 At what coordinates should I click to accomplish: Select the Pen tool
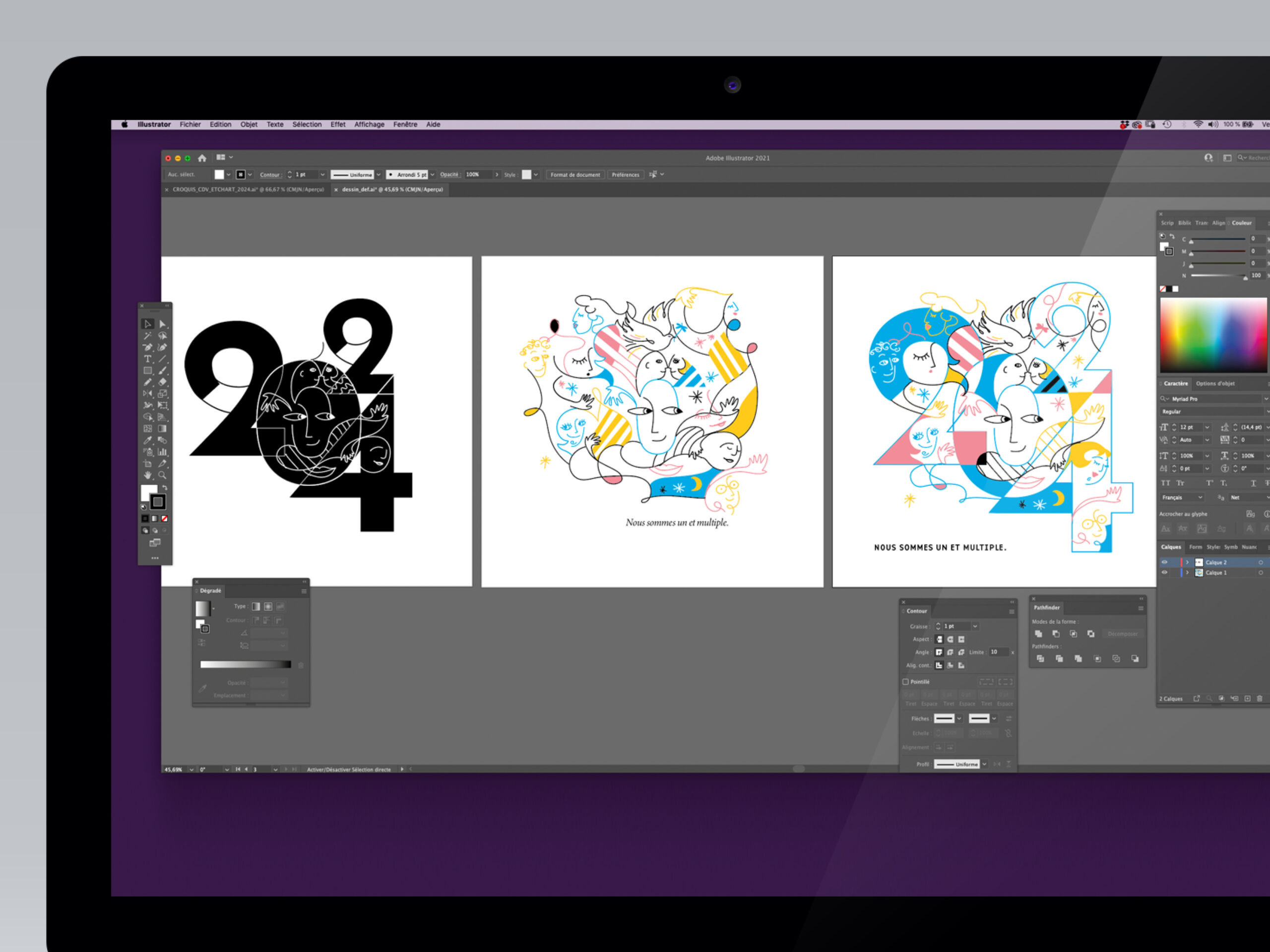coord(147,347)
